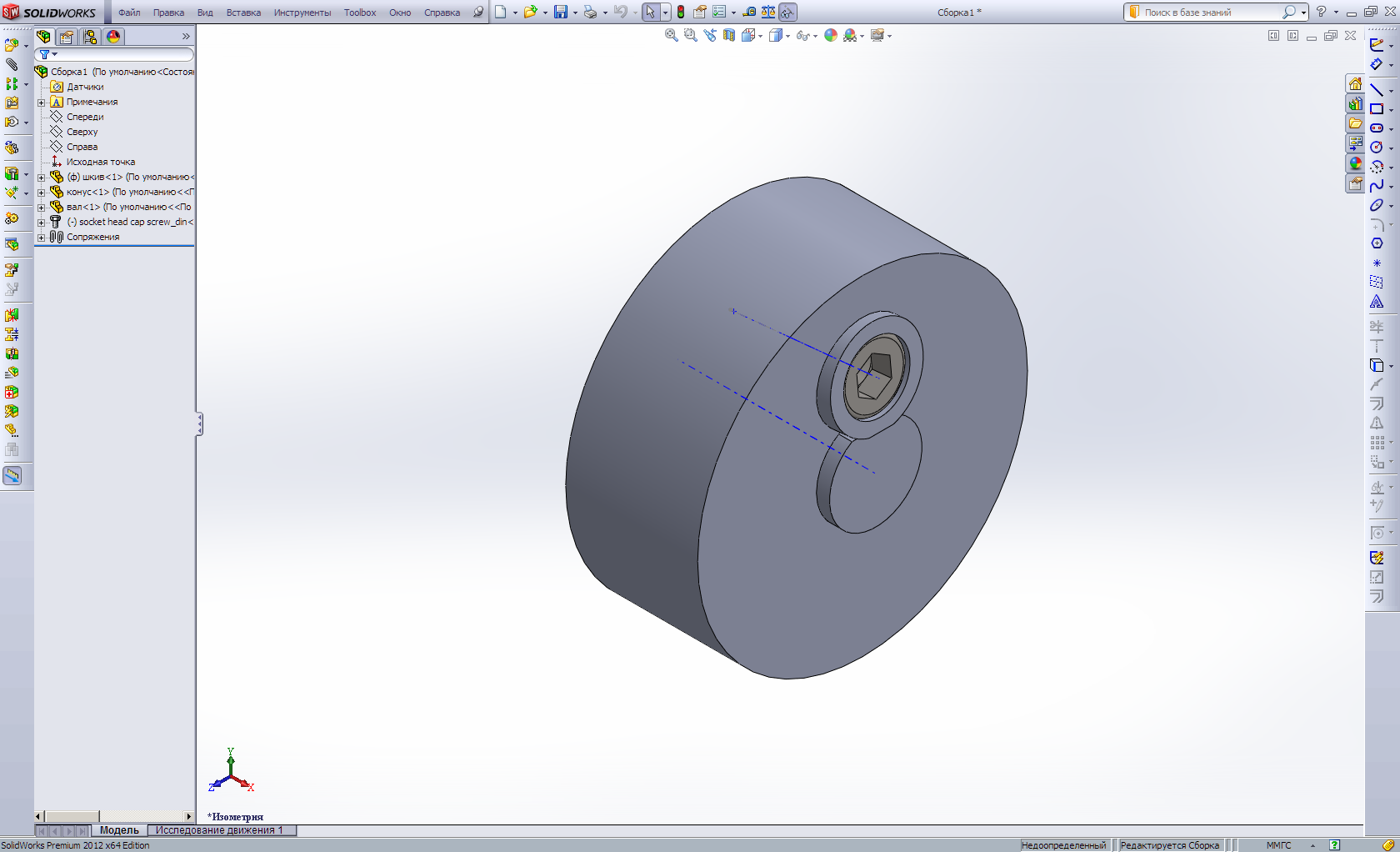Viewport: 1400px width, 852px height.
Task: Expand the Примечания tree node
Action: click(41, 103)
